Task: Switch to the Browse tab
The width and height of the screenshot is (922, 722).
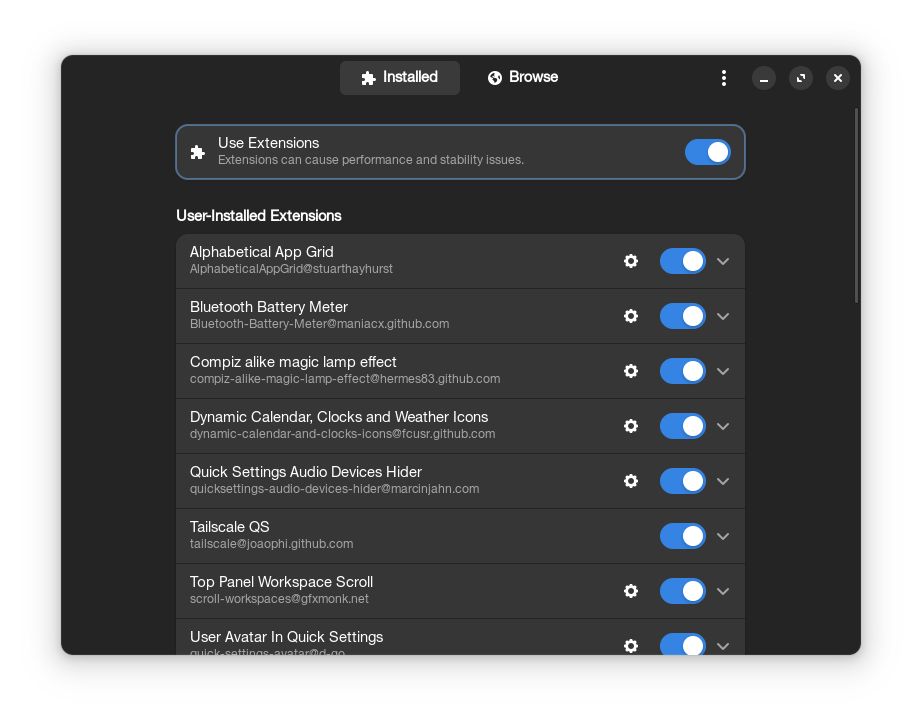Action: click(x=523, y=77)
